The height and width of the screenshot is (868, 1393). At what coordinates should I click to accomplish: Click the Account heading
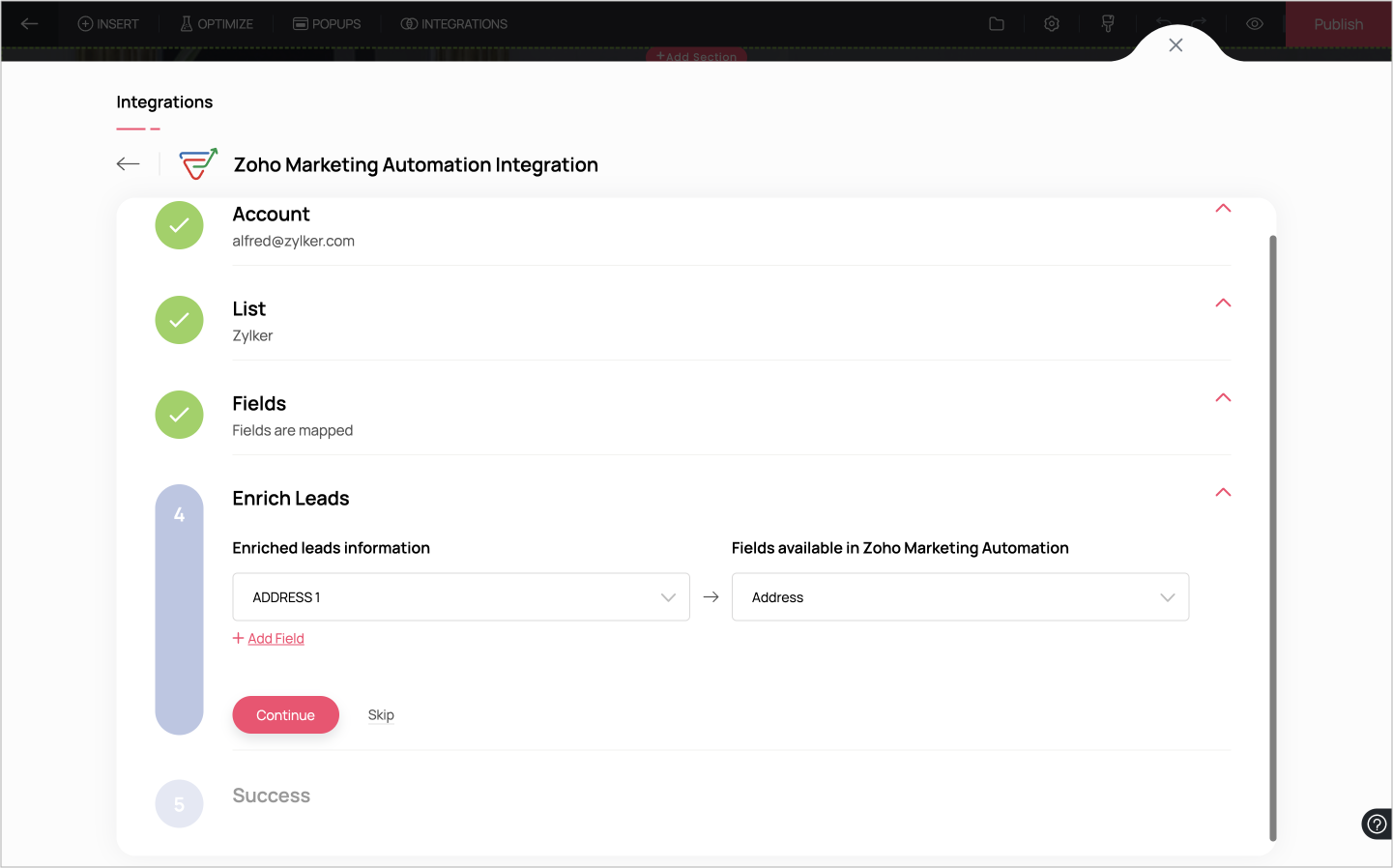point(271,215)
